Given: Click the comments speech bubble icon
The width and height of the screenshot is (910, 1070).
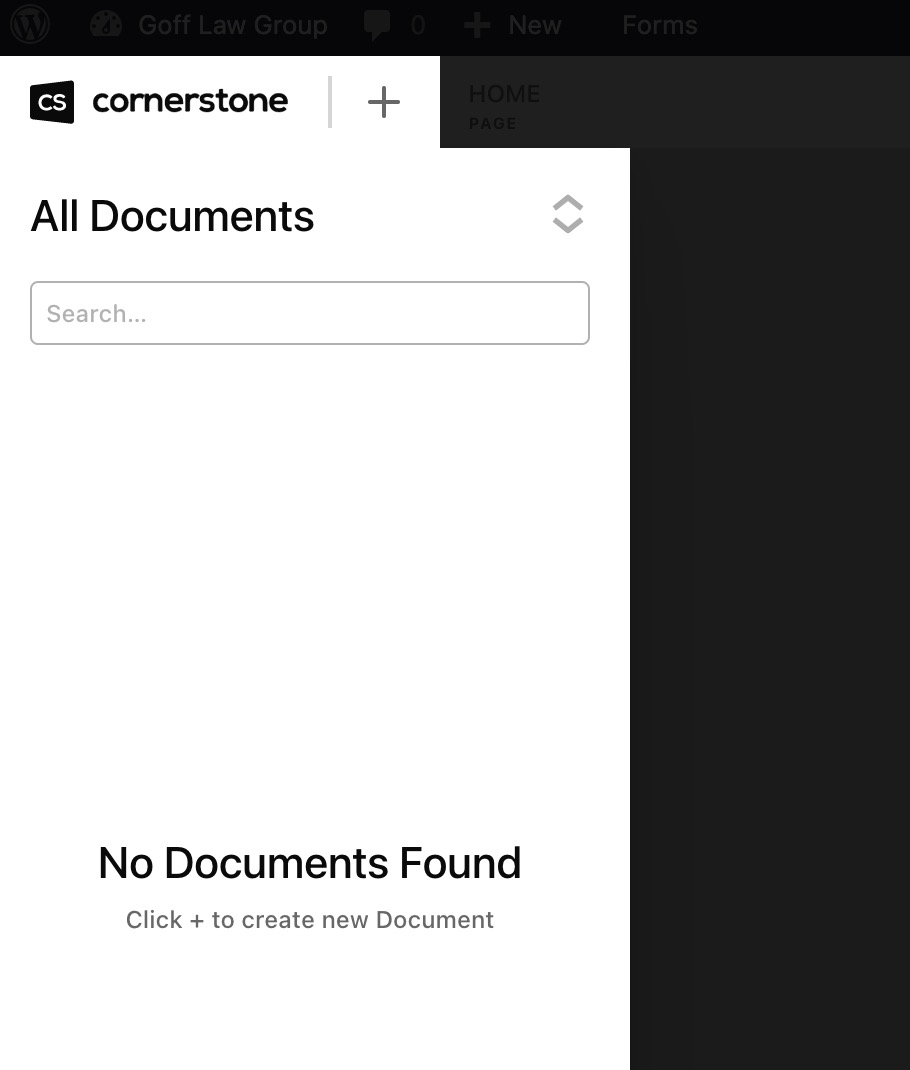Looking at the screenshot, I should pos(378,25).
